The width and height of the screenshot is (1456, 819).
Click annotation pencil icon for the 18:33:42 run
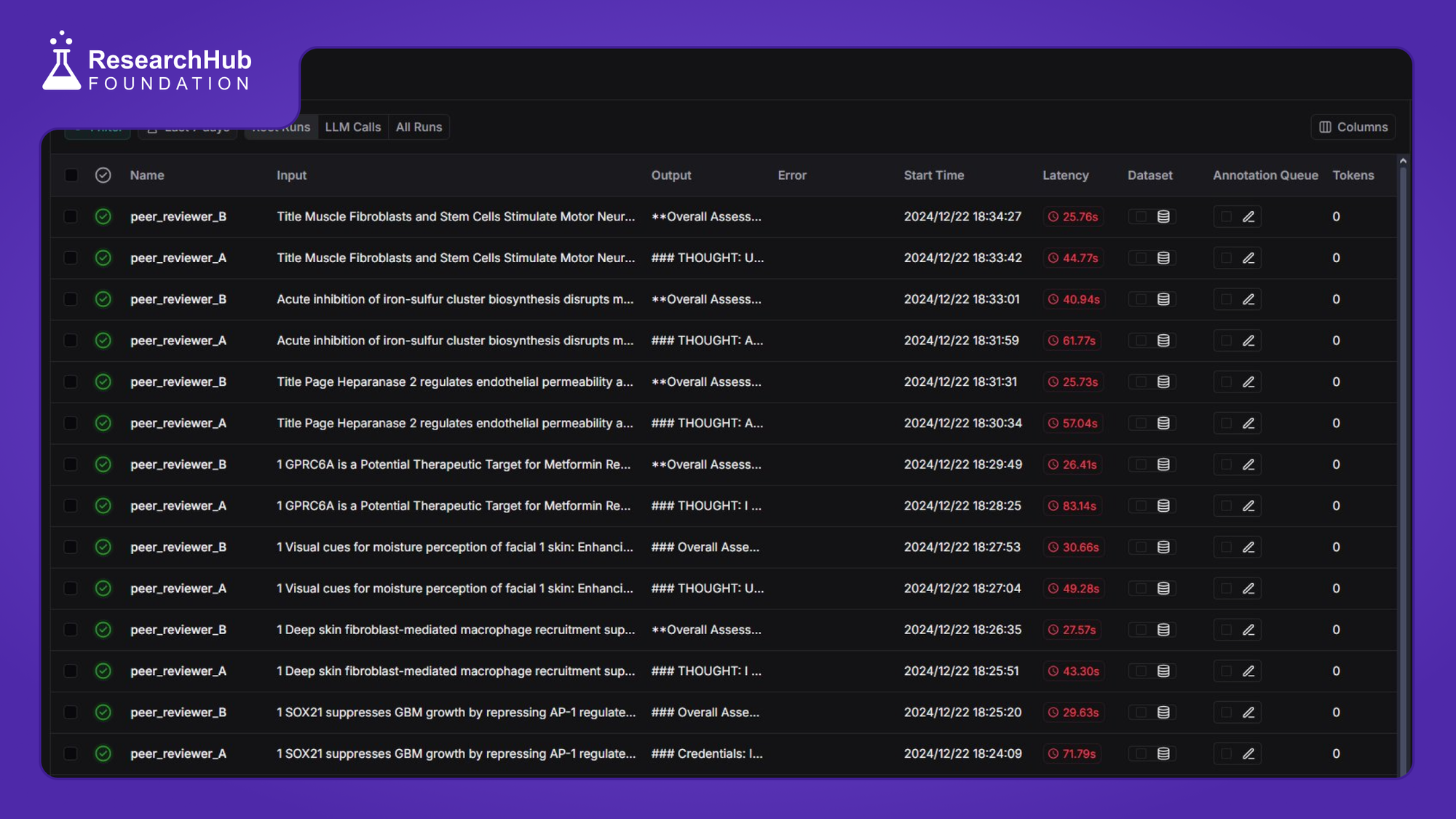[x=1248, y=258]
